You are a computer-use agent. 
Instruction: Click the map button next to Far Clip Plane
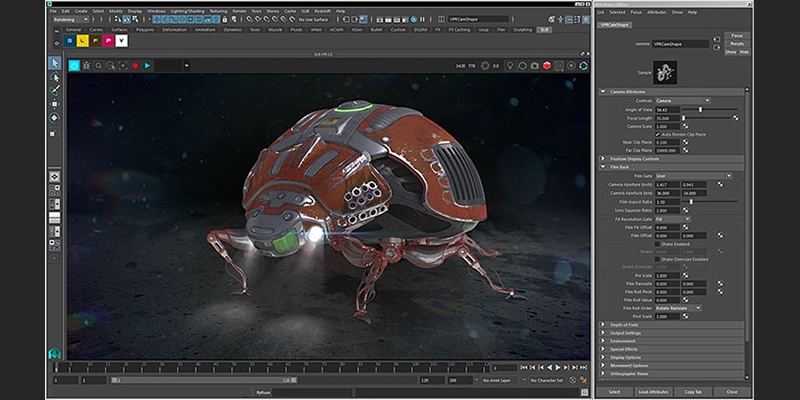(685, 151)
